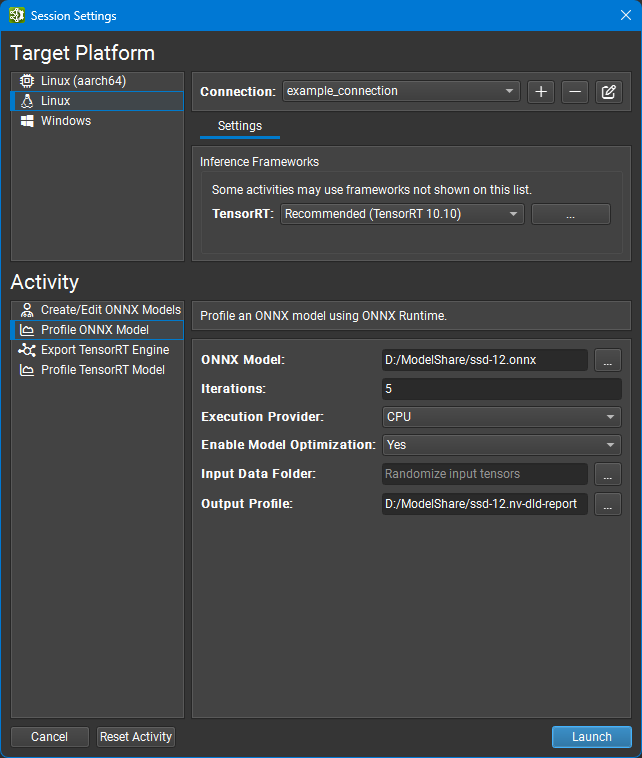Expand the Enable Model Optimization dropdown
Image resolution: width=642 pixels, height=758 pixels.
[501, 446]
